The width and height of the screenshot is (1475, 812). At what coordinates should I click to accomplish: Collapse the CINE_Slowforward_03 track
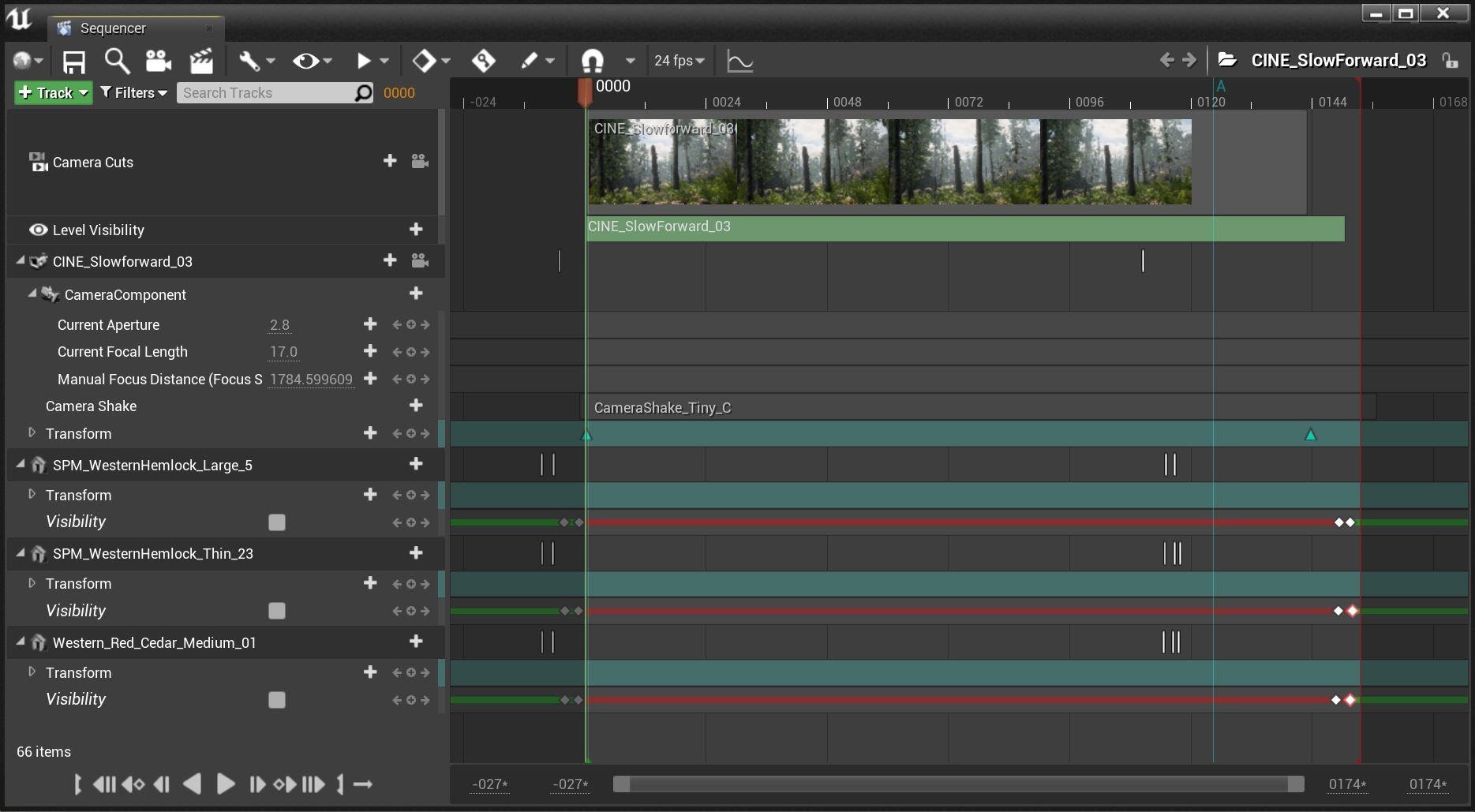(x=21, y=261)
